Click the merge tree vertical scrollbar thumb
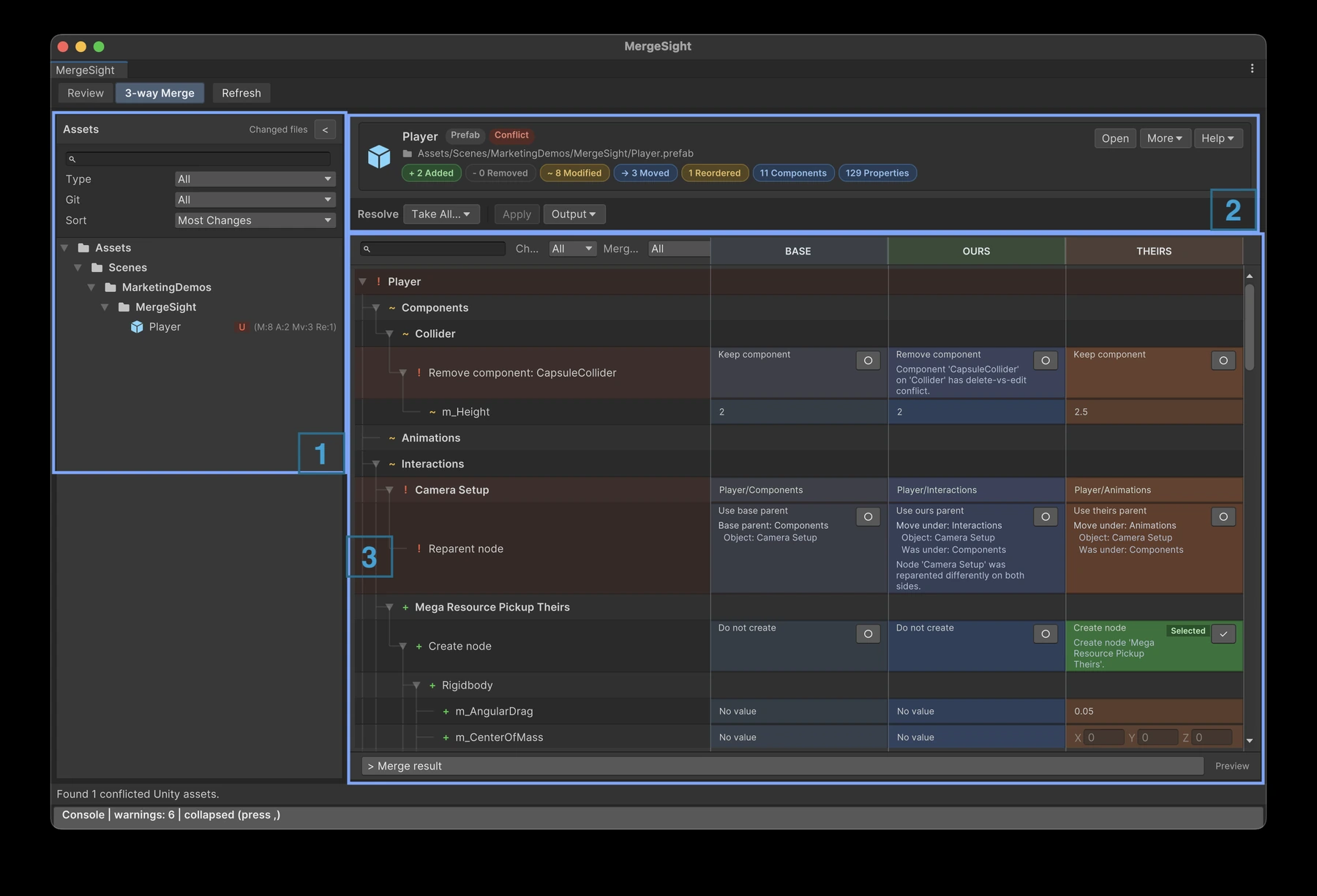The width and height of the screenshot is (1317, 896). tap(1250, 327)
